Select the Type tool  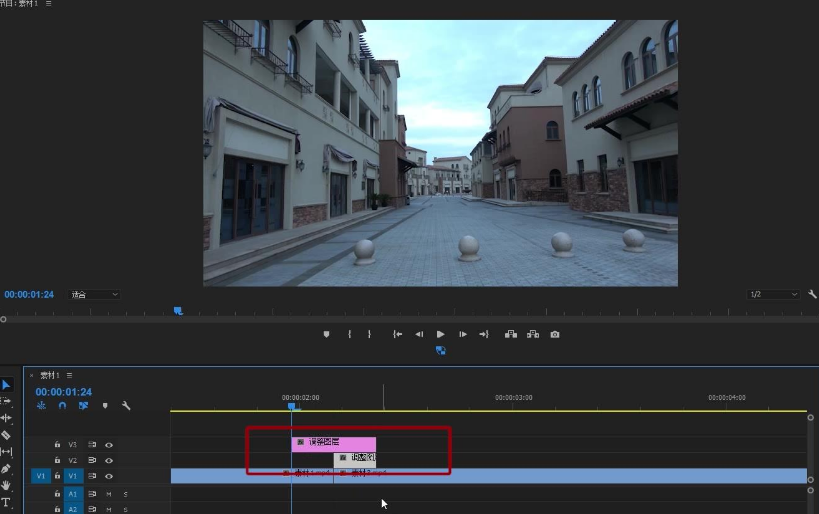(x=6, y=502)
